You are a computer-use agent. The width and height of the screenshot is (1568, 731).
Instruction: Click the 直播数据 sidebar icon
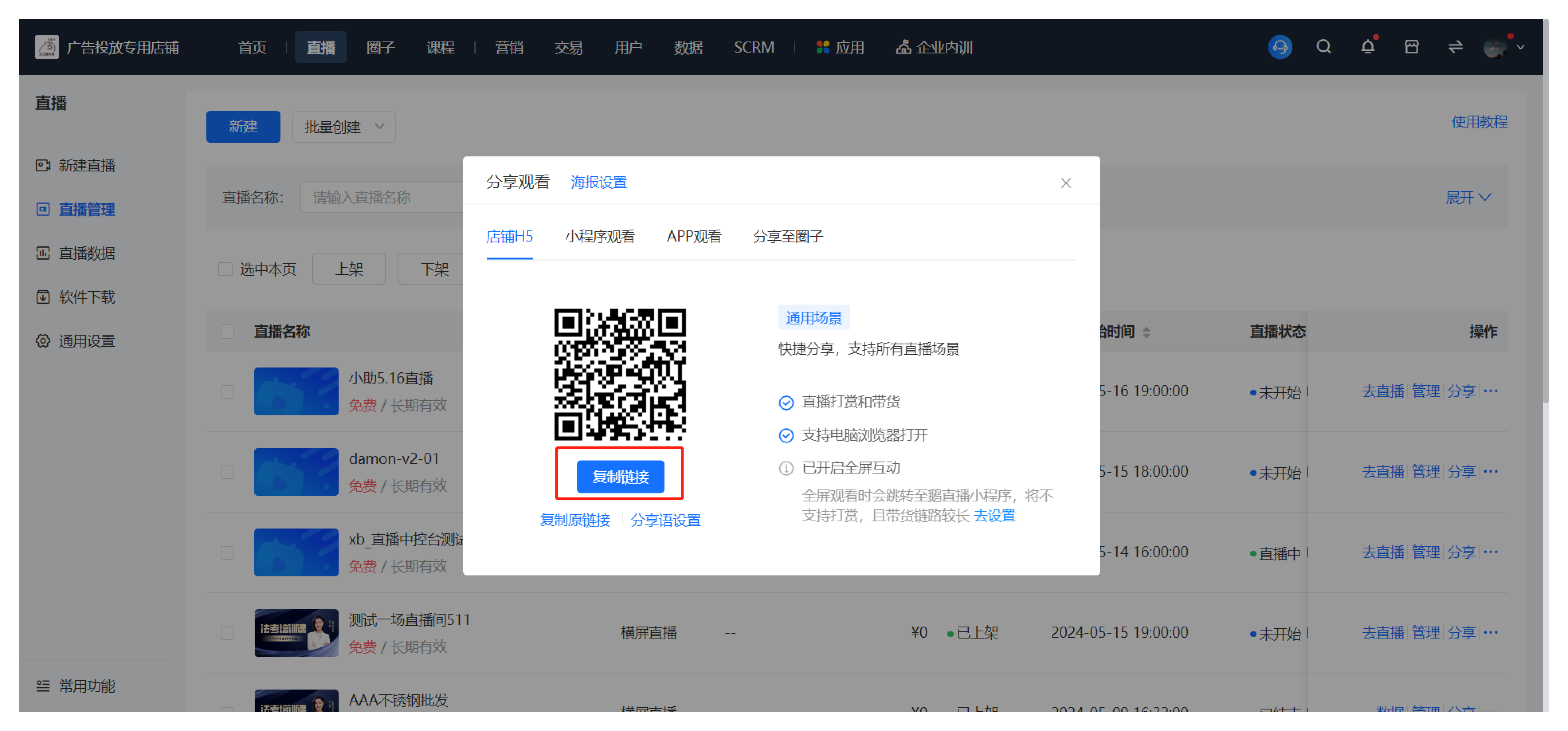(x=43, y=253)
